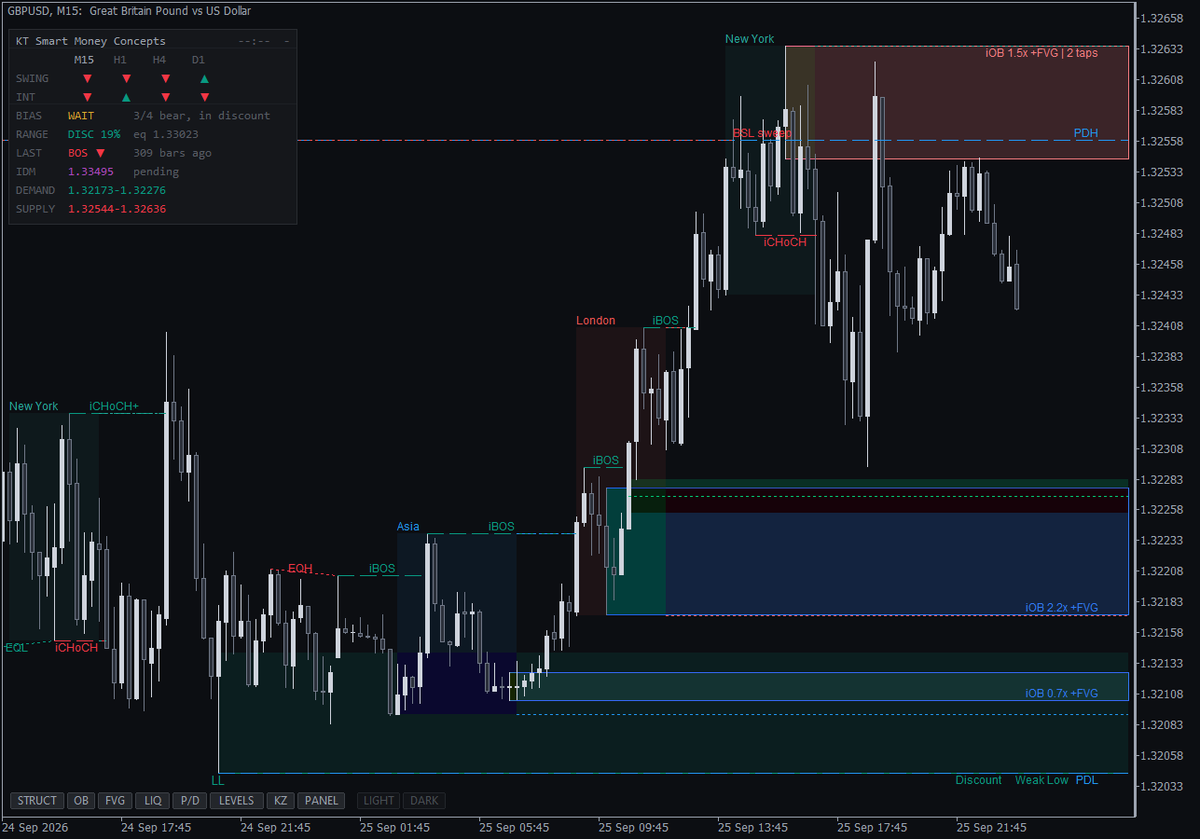Click the WAIT bias value

[x=81, y=116]
